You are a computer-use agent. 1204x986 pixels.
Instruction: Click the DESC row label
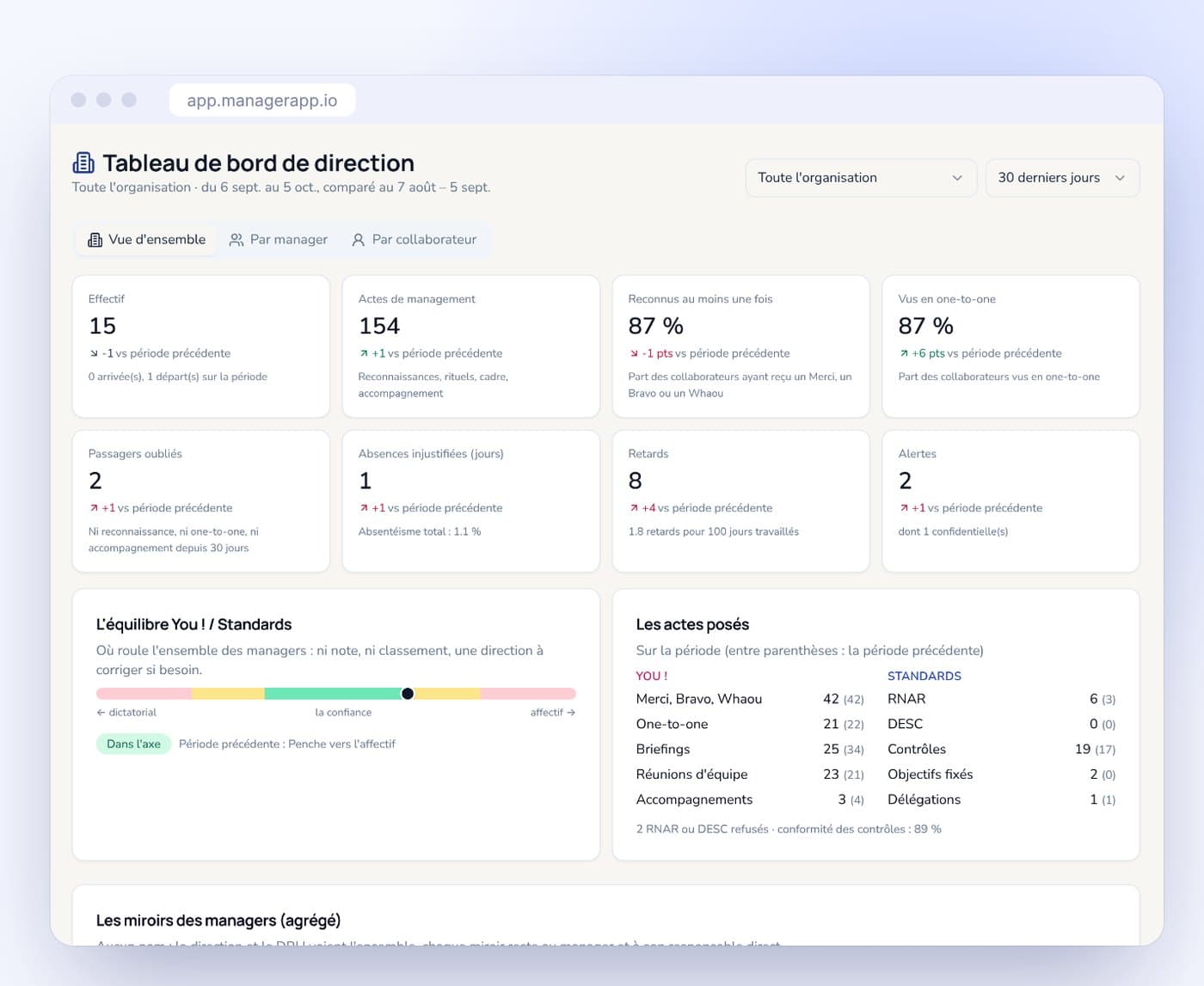[905, 724]
